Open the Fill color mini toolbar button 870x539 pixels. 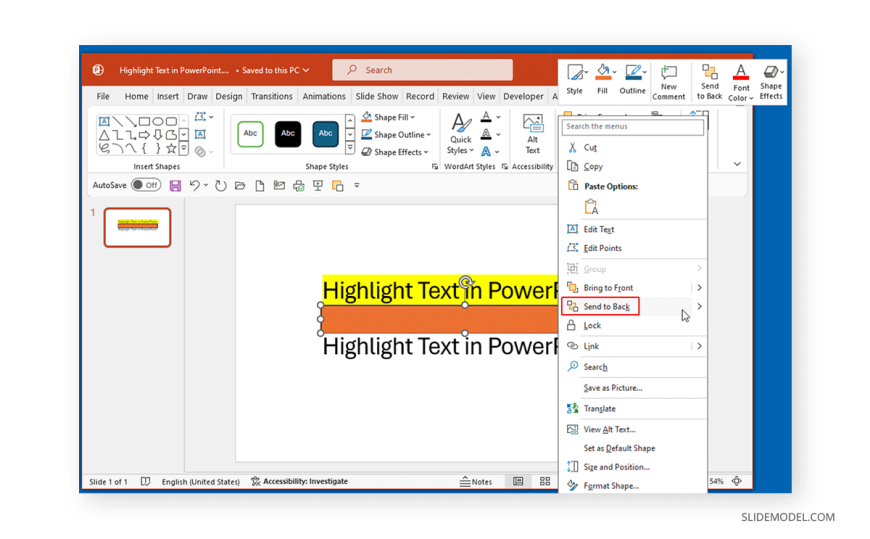point(603,79)
